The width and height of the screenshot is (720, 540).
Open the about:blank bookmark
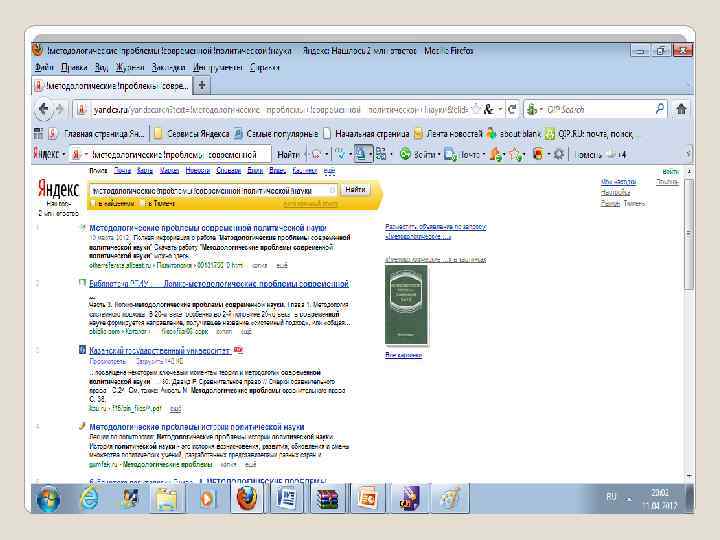513,134
